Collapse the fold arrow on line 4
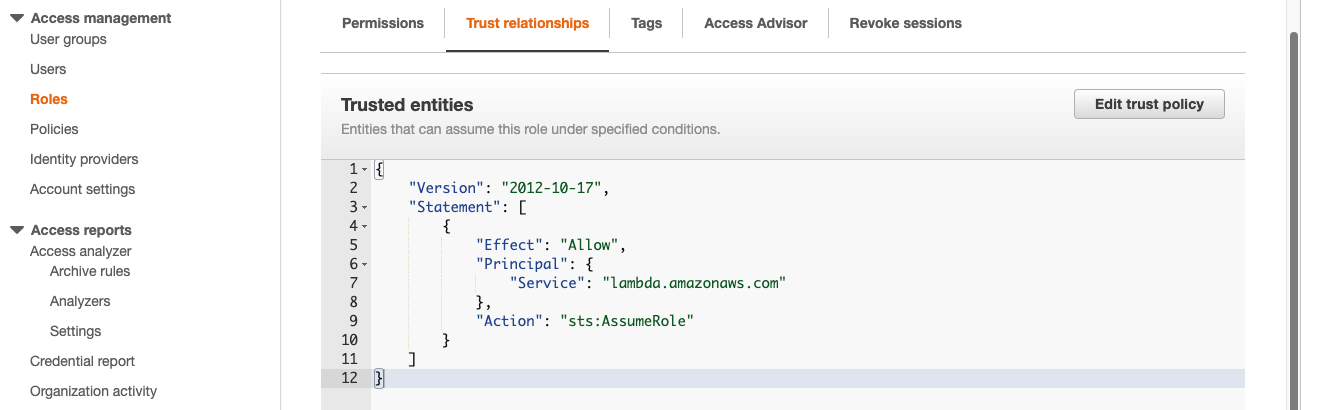 click(x=365, y=226)
